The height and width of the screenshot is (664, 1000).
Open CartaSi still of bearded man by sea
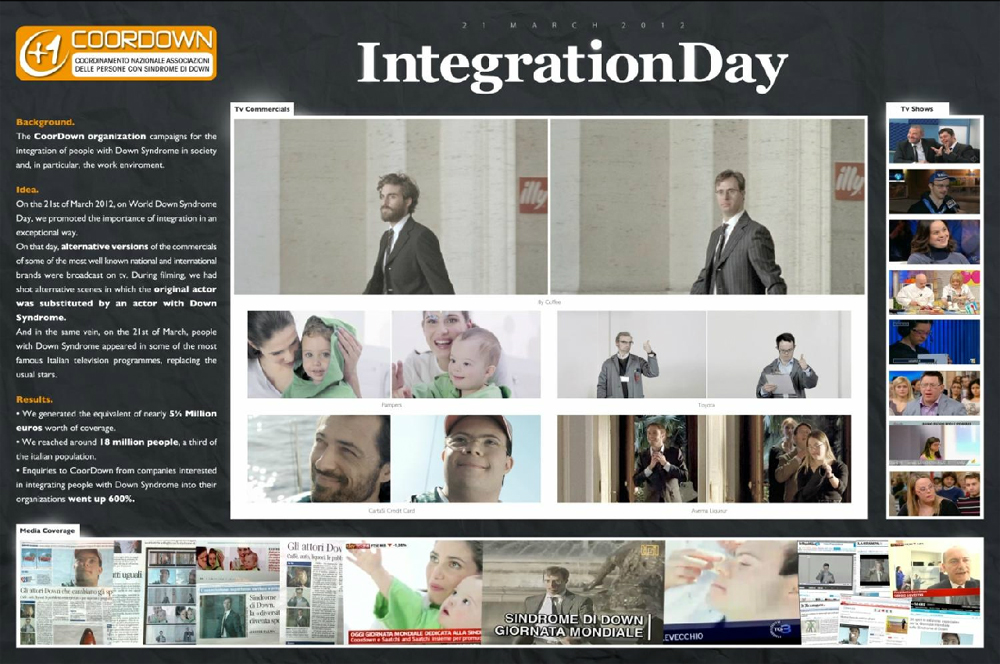(x=319, y=459)
